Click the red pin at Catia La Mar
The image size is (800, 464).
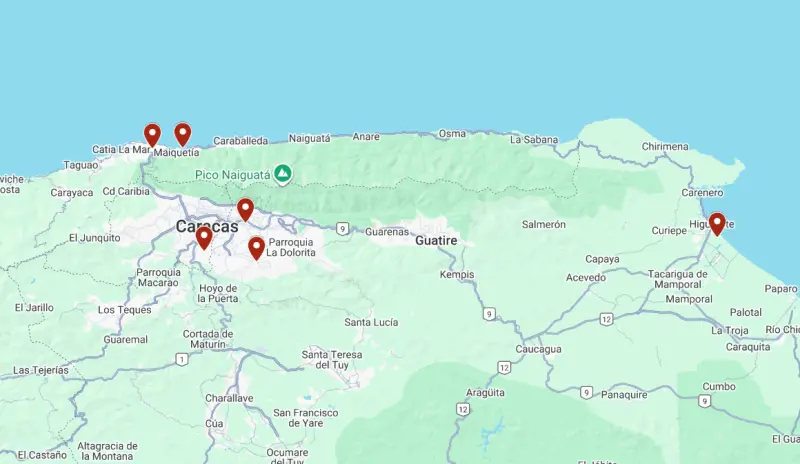click(x=152, y=135)
